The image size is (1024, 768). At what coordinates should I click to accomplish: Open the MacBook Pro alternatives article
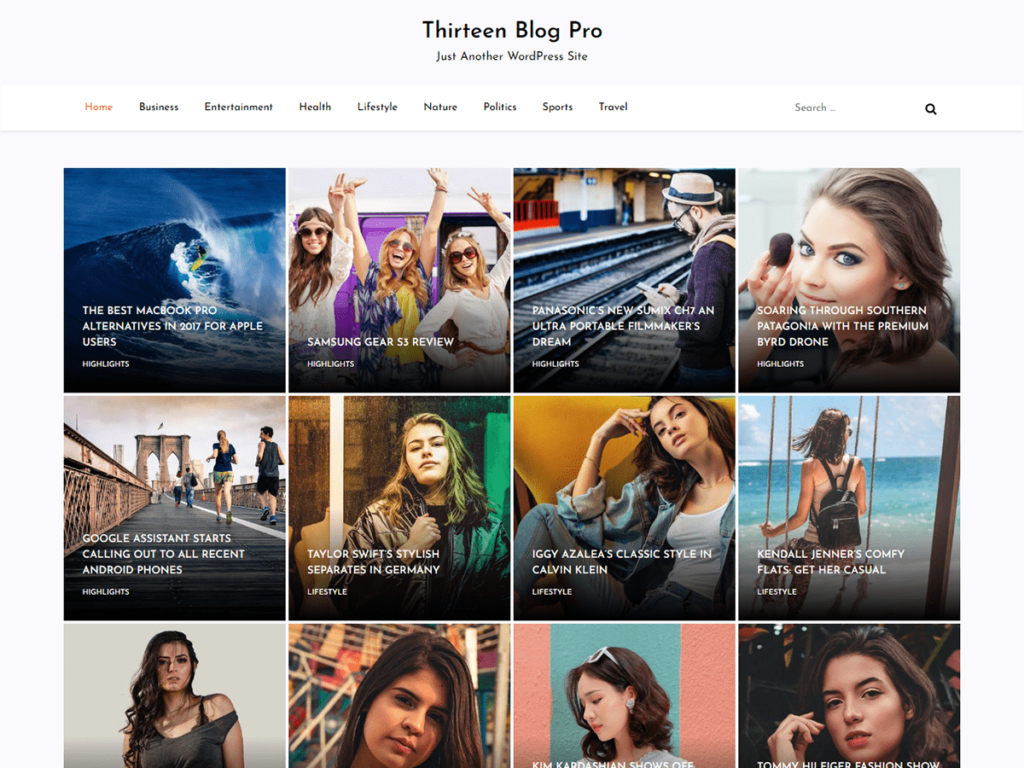[x=172, y=326]
